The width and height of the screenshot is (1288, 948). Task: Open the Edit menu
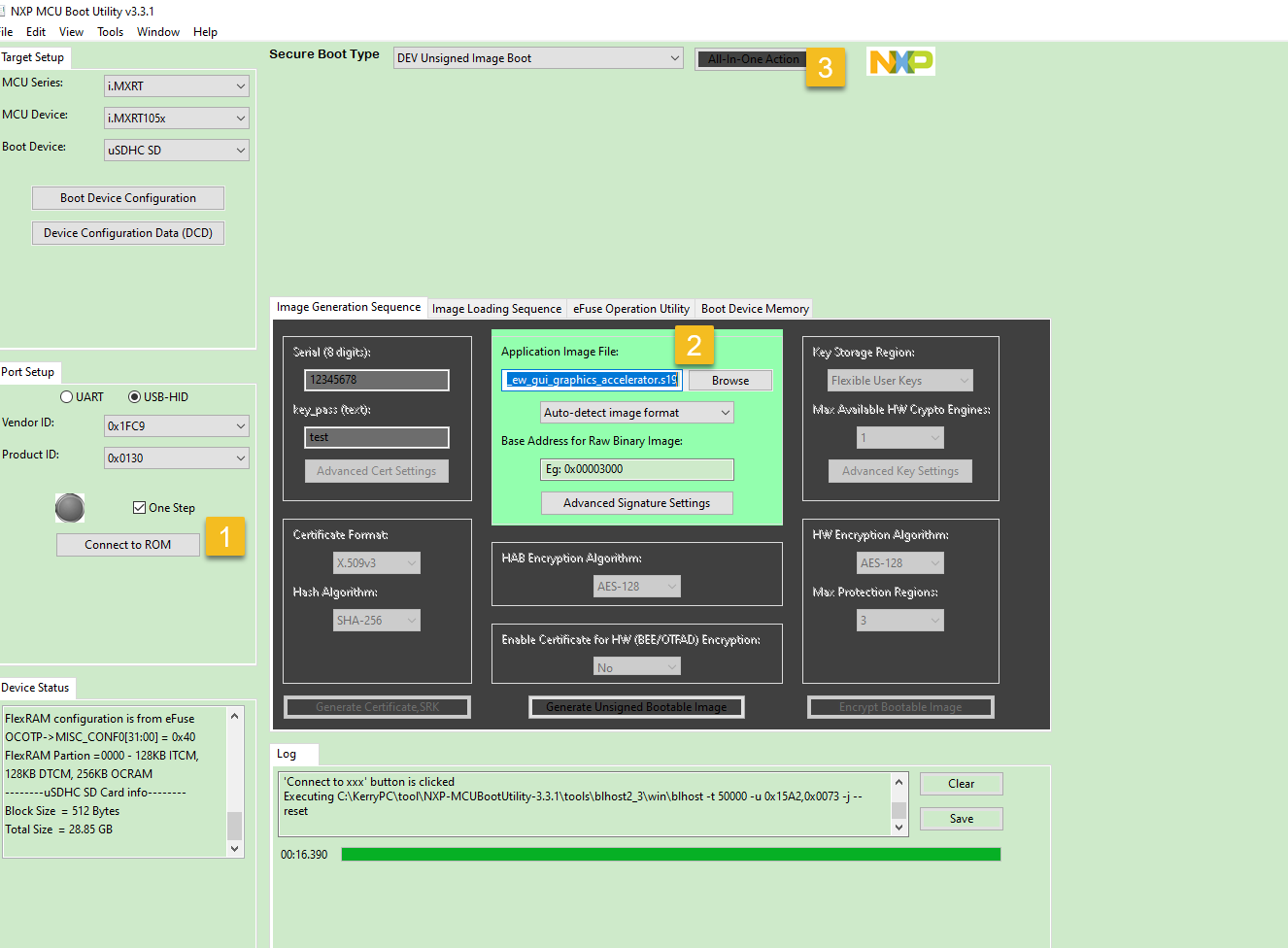[x=36, y=32]
